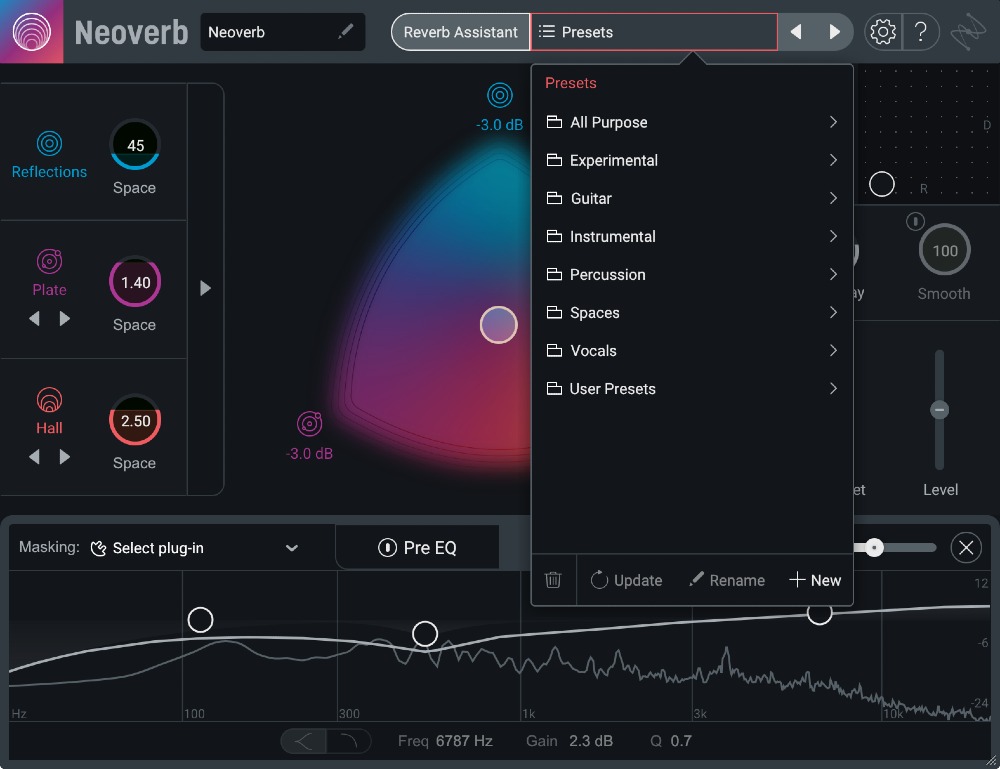Click the reverb output icon above the blend pad

pyautogui.click(x=500, y=95)
